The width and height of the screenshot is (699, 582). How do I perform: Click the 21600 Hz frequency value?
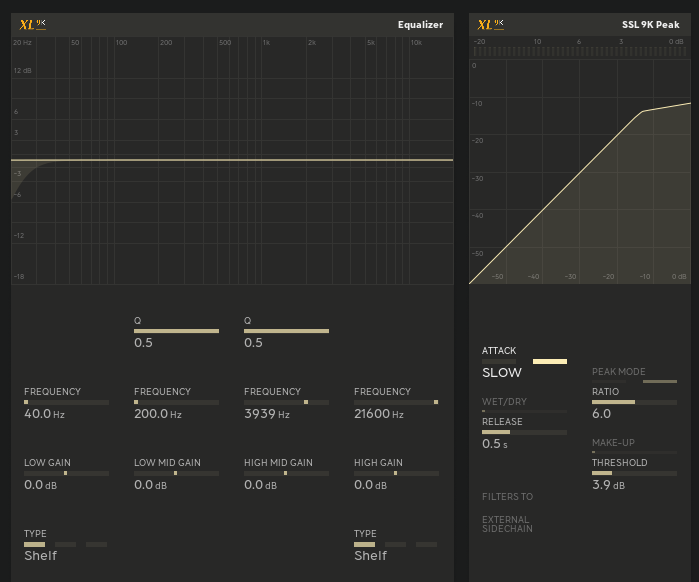pos(379,414)
